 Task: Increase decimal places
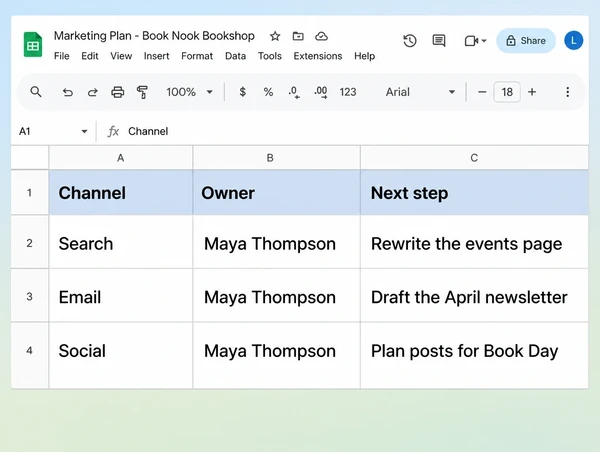[320, 92]
